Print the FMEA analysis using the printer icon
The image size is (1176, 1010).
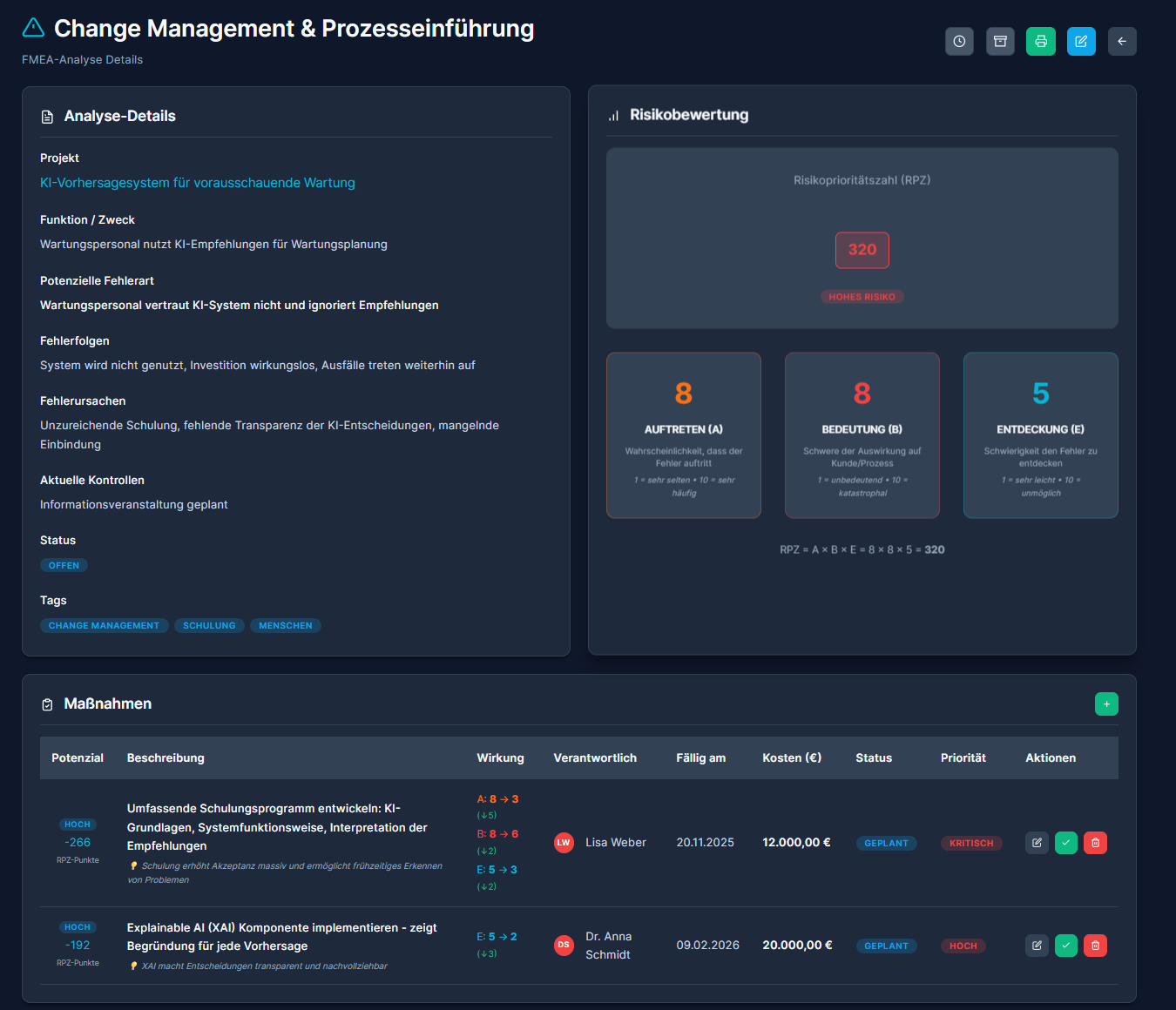[x=1040, y=41]
